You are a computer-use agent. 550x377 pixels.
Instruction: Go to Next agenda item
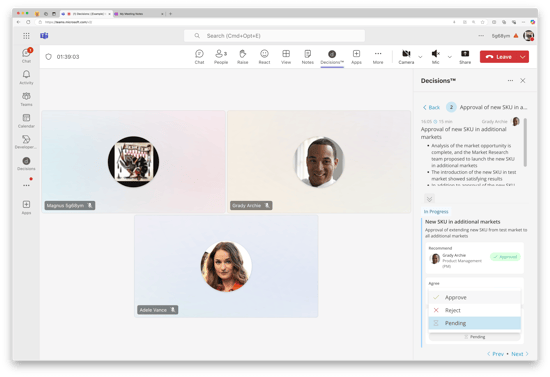pos(520,354)
